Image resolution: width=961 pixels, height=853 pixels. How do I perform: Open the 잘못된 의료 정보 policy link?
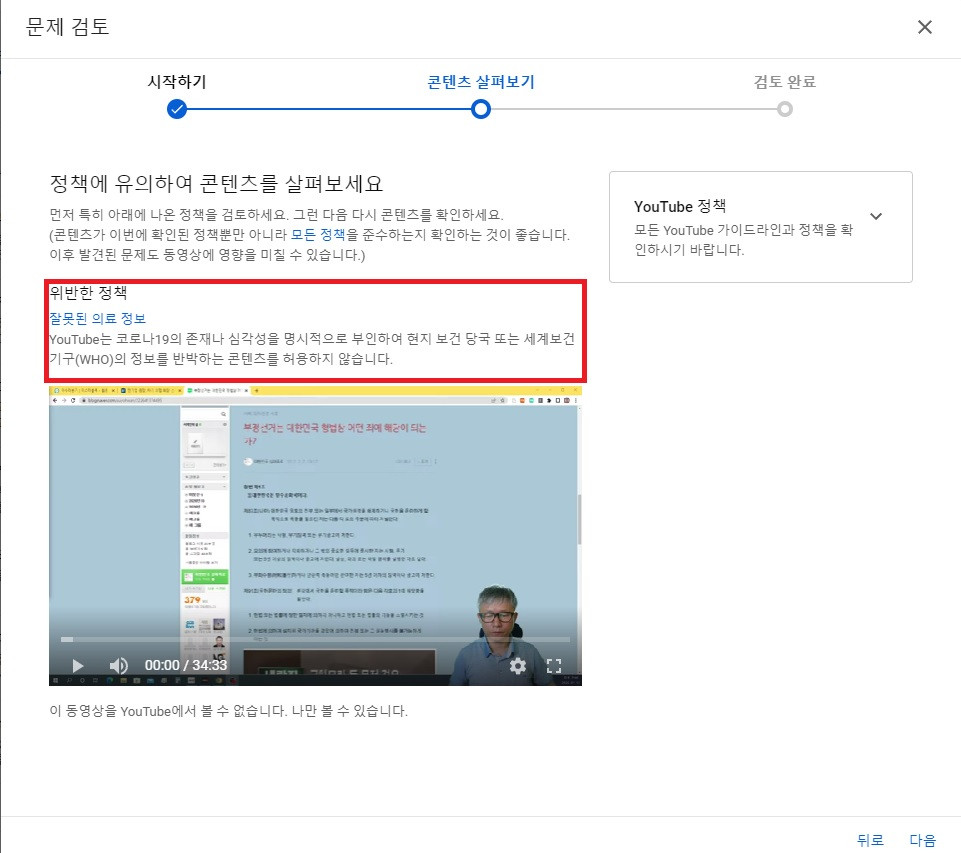tap(98, 319)
